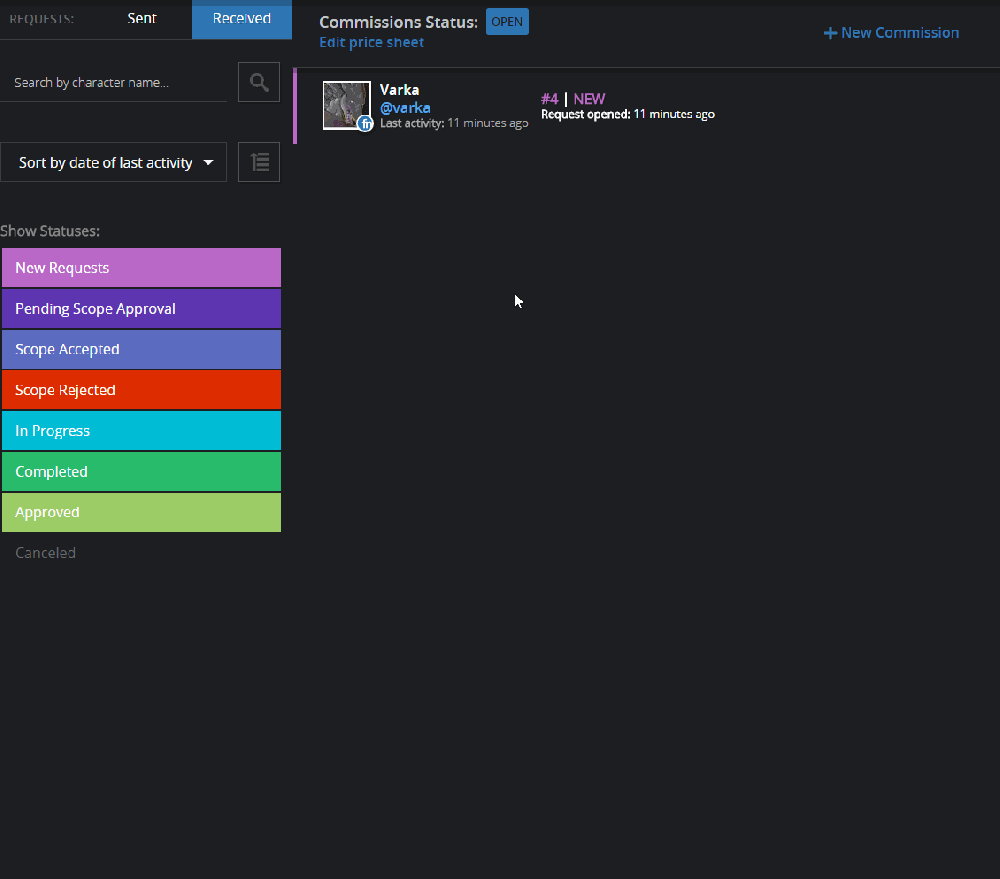Click the badge icon on Varka's avatar
The height and width of the screenshot is (879, 1000).
pos(365,124)
